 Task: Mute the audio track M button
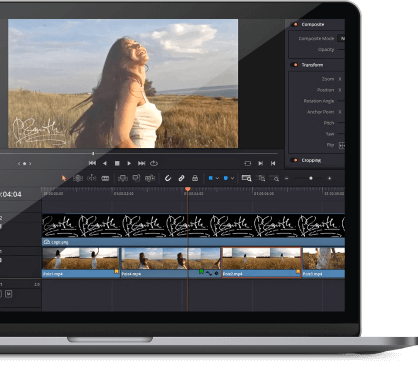9,294
